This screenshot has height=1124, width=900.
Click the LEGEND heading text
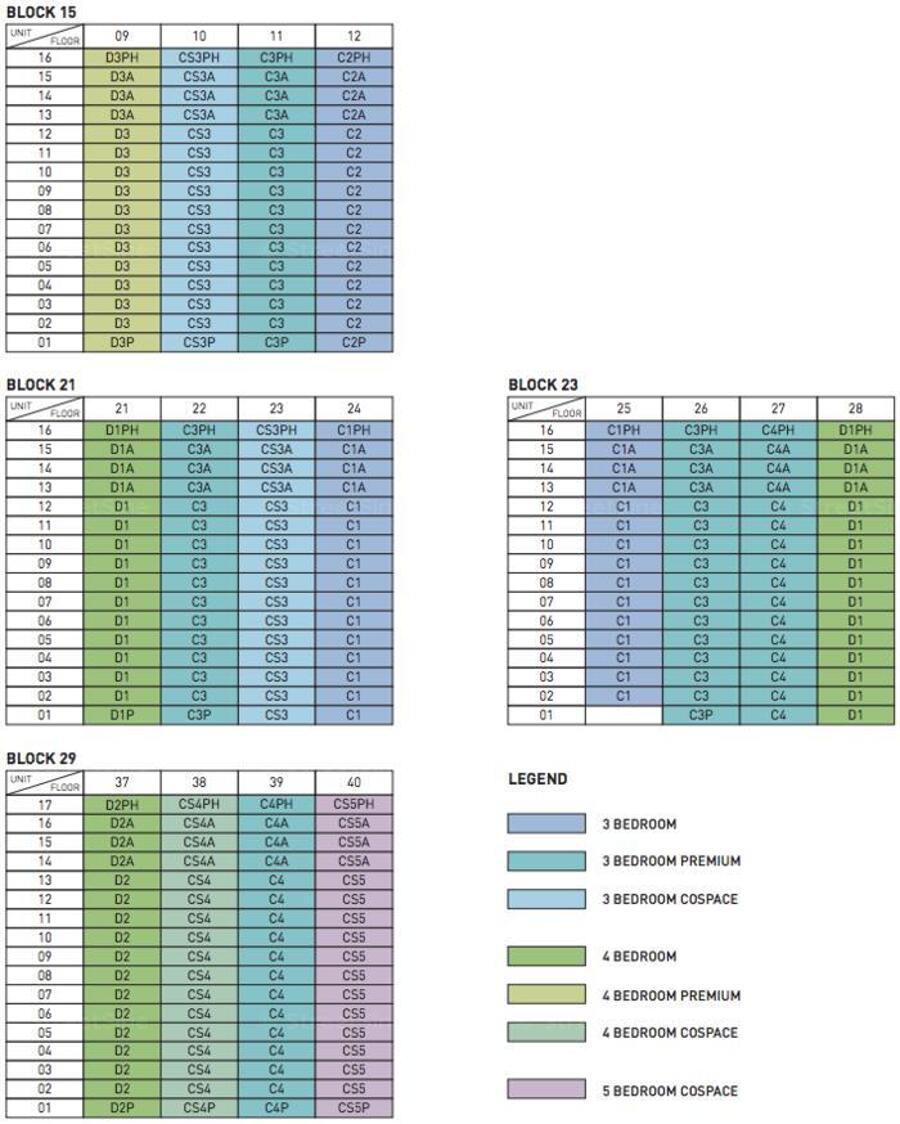tap(538, 779)
